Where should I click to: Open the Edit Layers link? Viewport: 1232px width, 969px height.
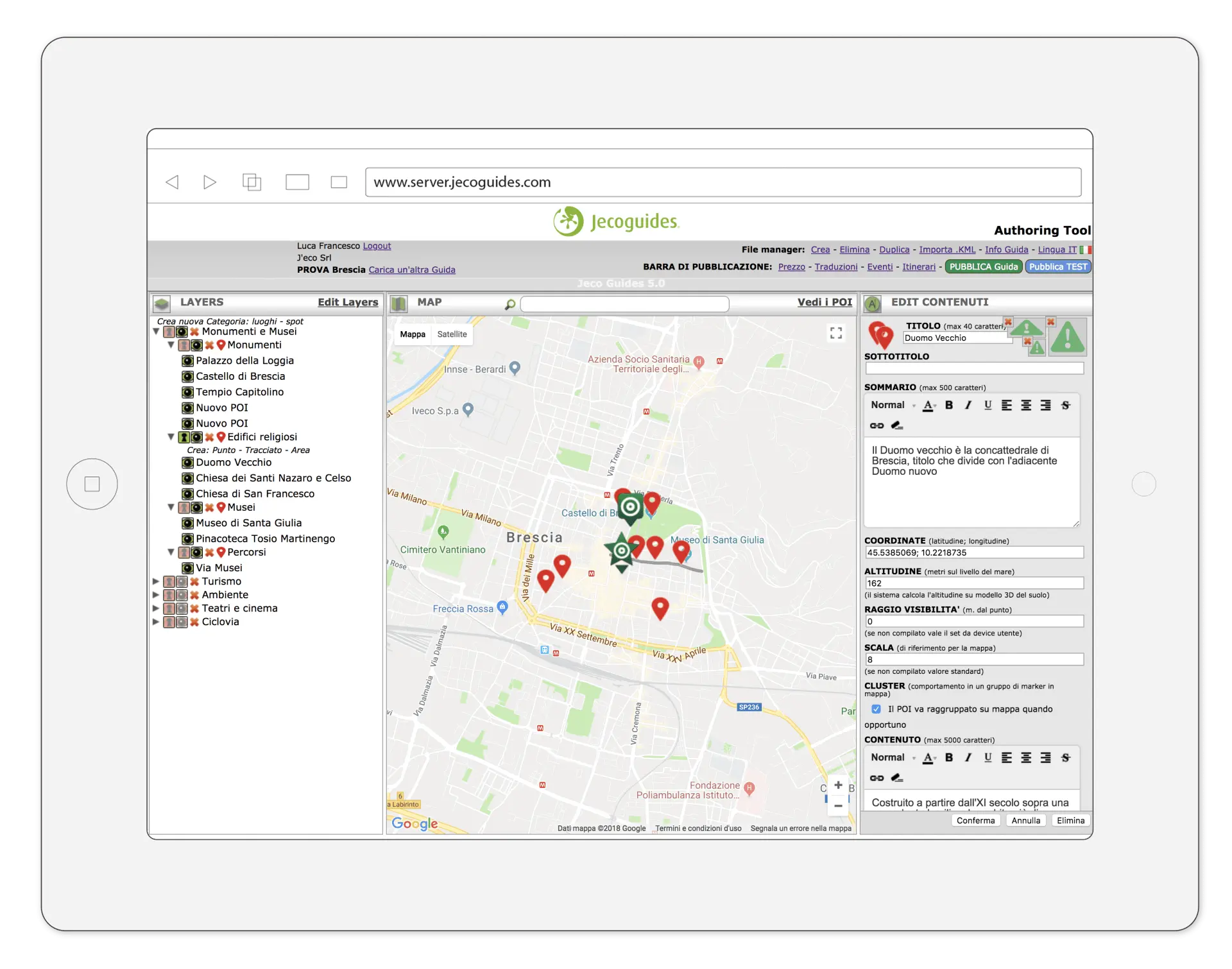pos(348,302)
